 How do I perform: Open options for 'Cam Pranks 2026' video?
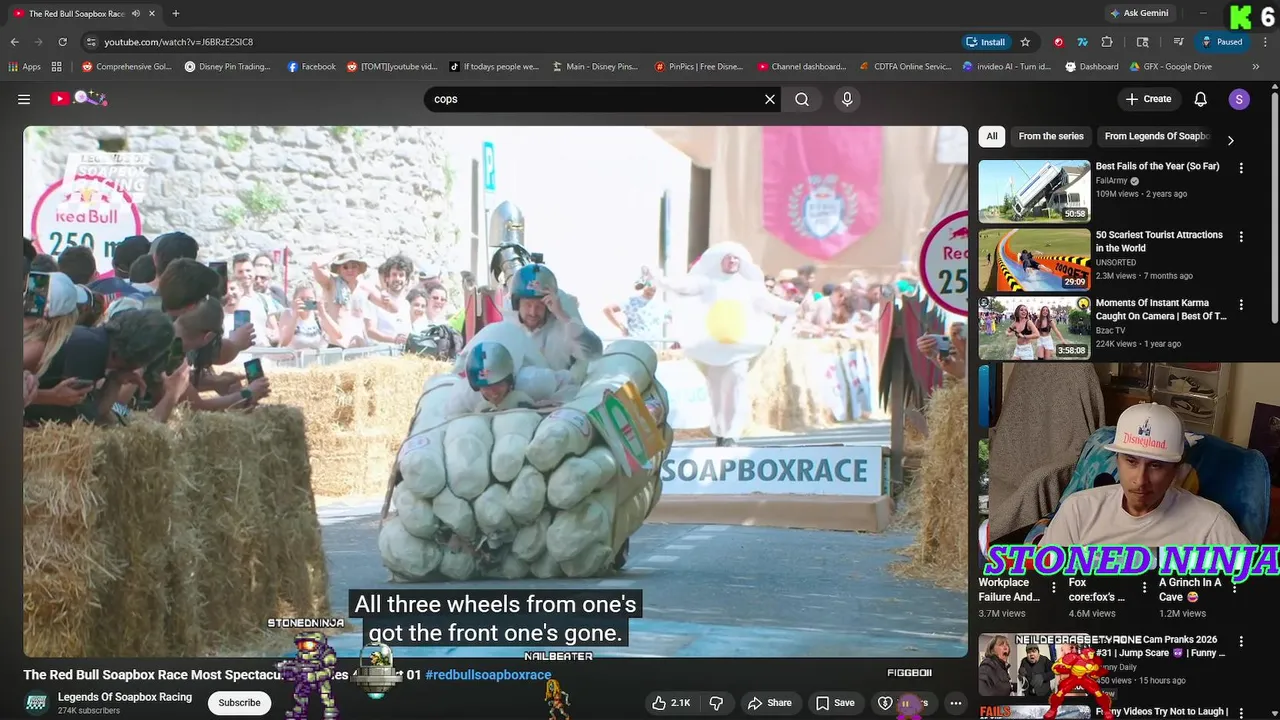tap(1241, 641)
